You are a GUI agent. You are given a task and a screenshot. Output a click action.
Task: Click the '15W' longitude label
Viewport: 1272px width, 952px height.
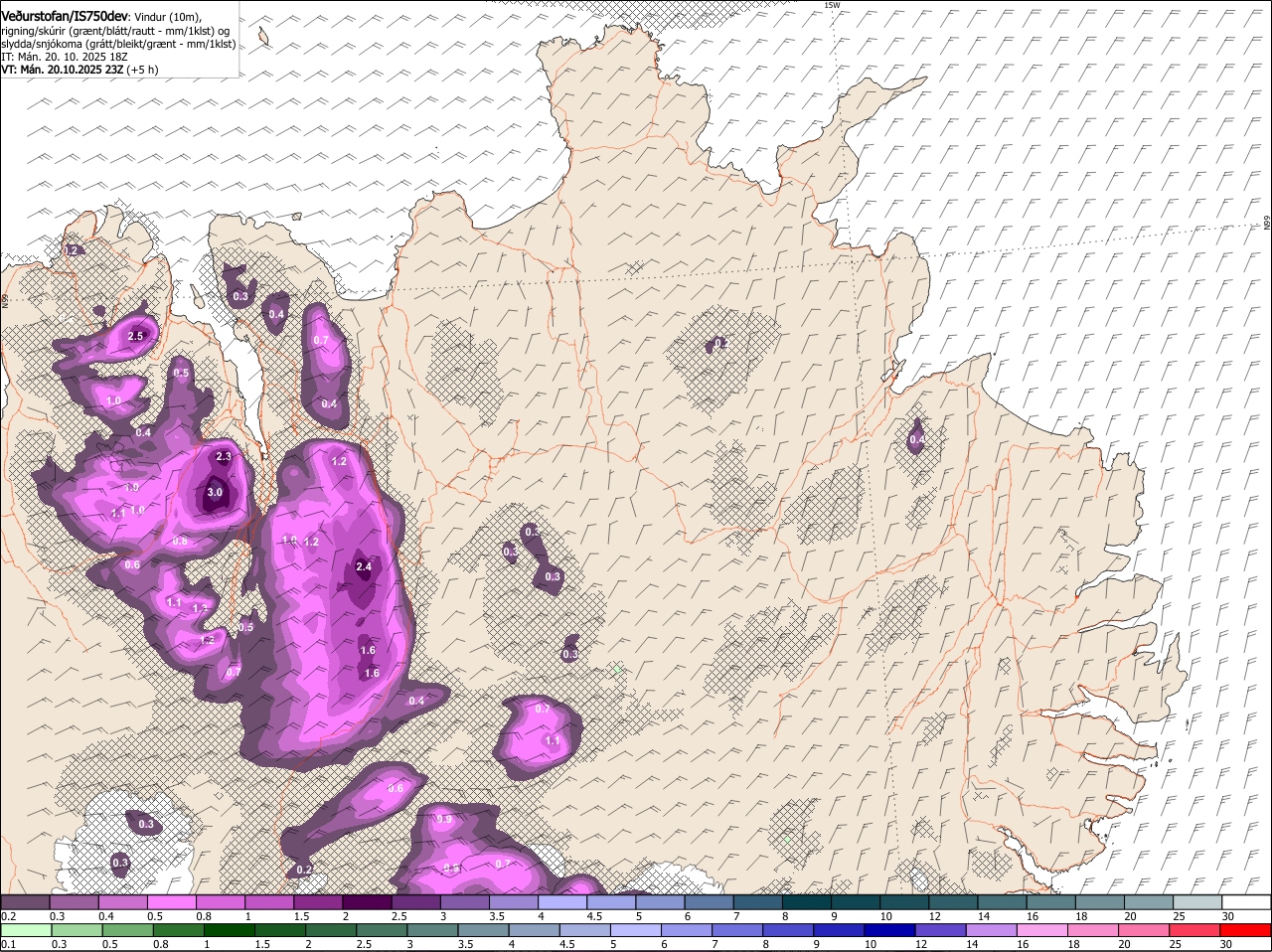(832, 5)
